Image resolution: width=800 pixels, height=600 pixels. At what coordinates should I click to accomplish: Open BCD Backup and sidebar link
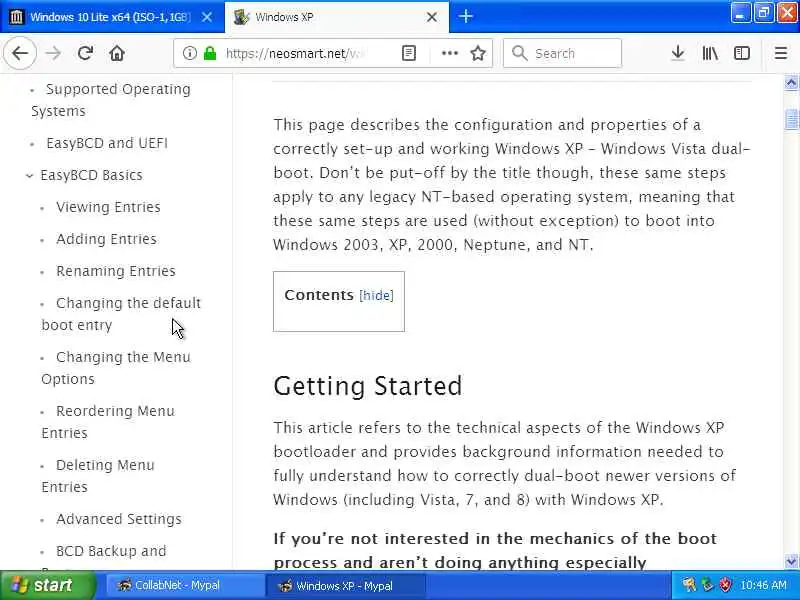111,551
